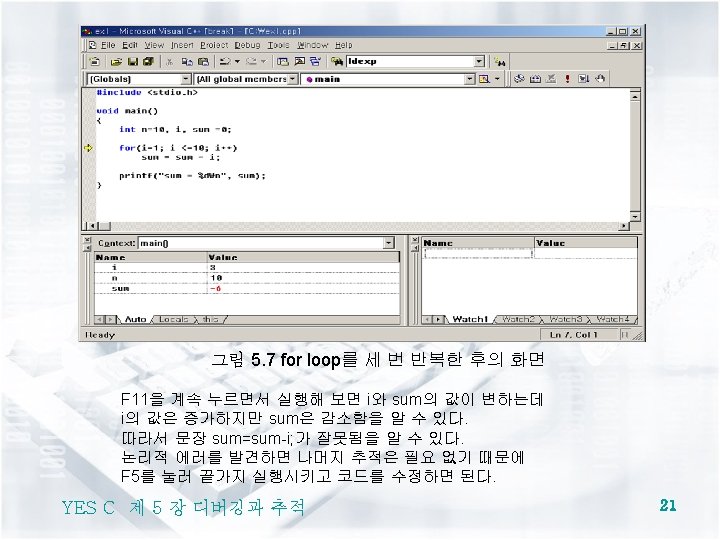This screenshot has height=540, width=720.
Task: Click the hand Insert Breakpoint icon
Action: click(x=600, y=79)
